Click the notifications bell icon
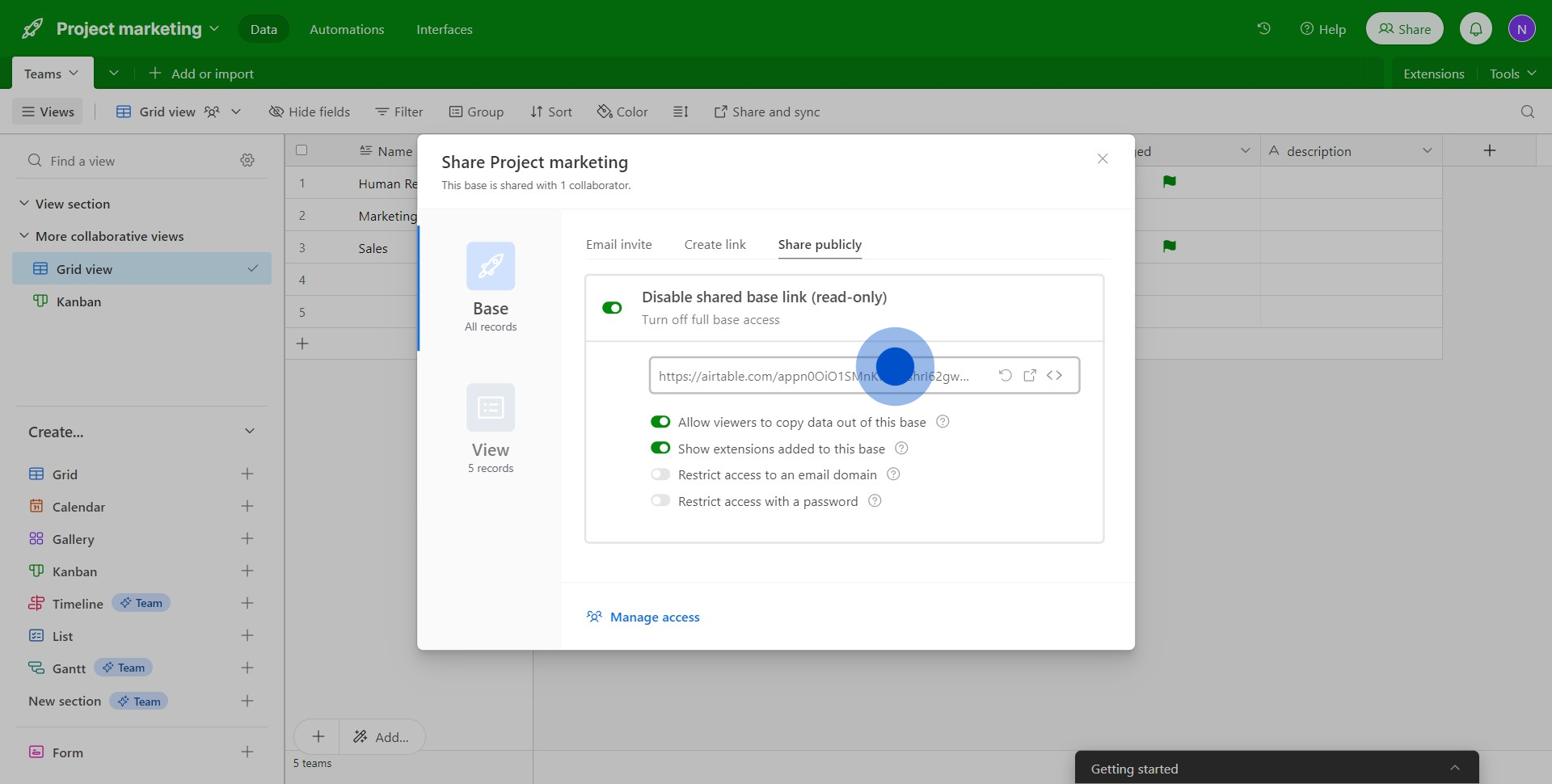This screenshot has height=784, width=1552. 1475,29
